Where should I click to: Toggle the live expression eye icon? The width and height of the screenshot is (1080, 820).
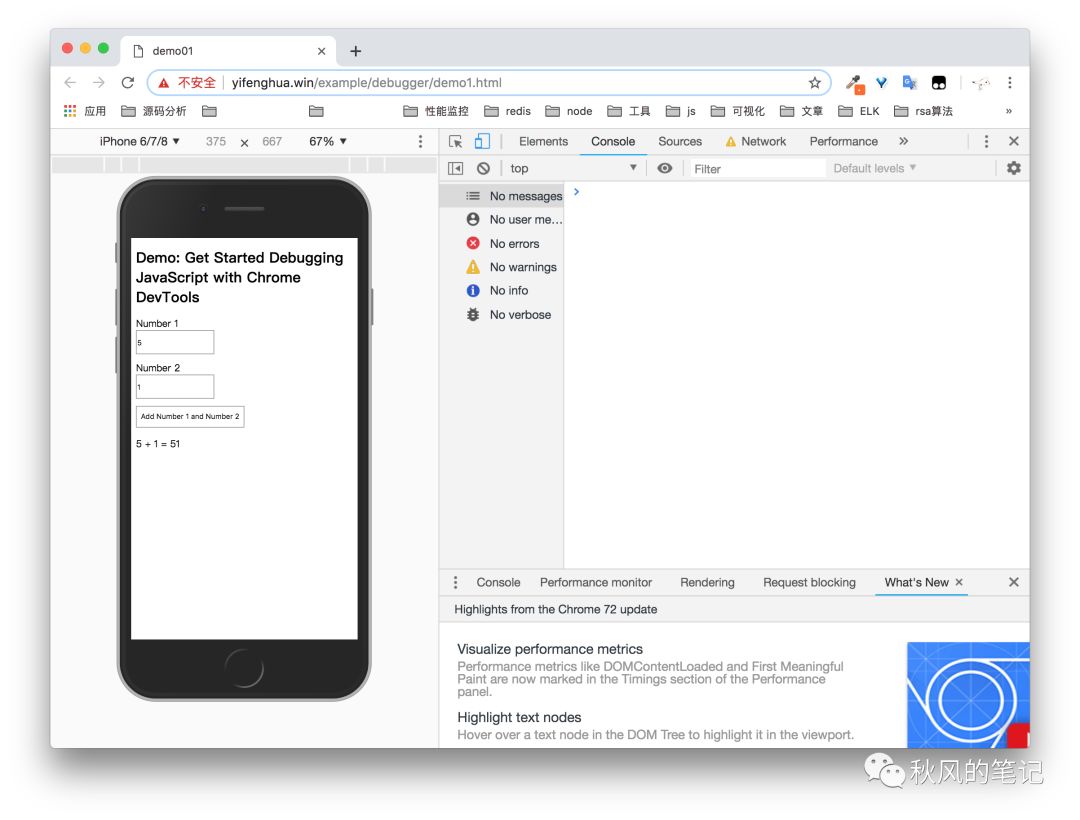click(665, 168)
